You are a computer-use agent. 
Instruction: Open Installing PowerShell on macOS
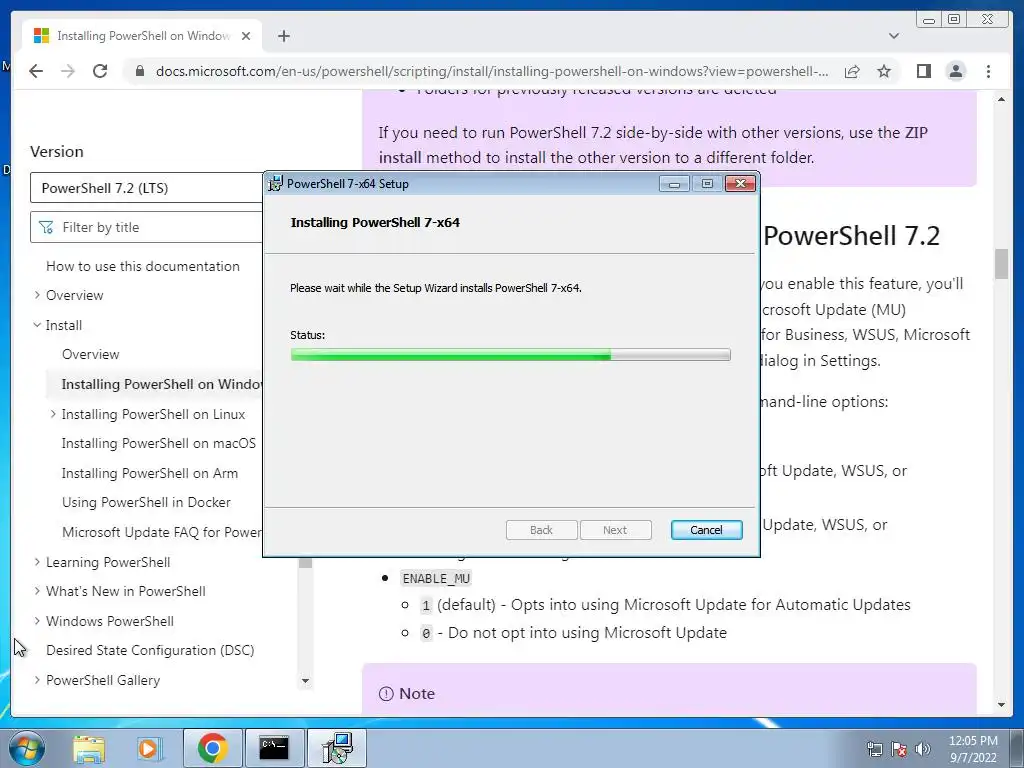[x=159, y=443]
